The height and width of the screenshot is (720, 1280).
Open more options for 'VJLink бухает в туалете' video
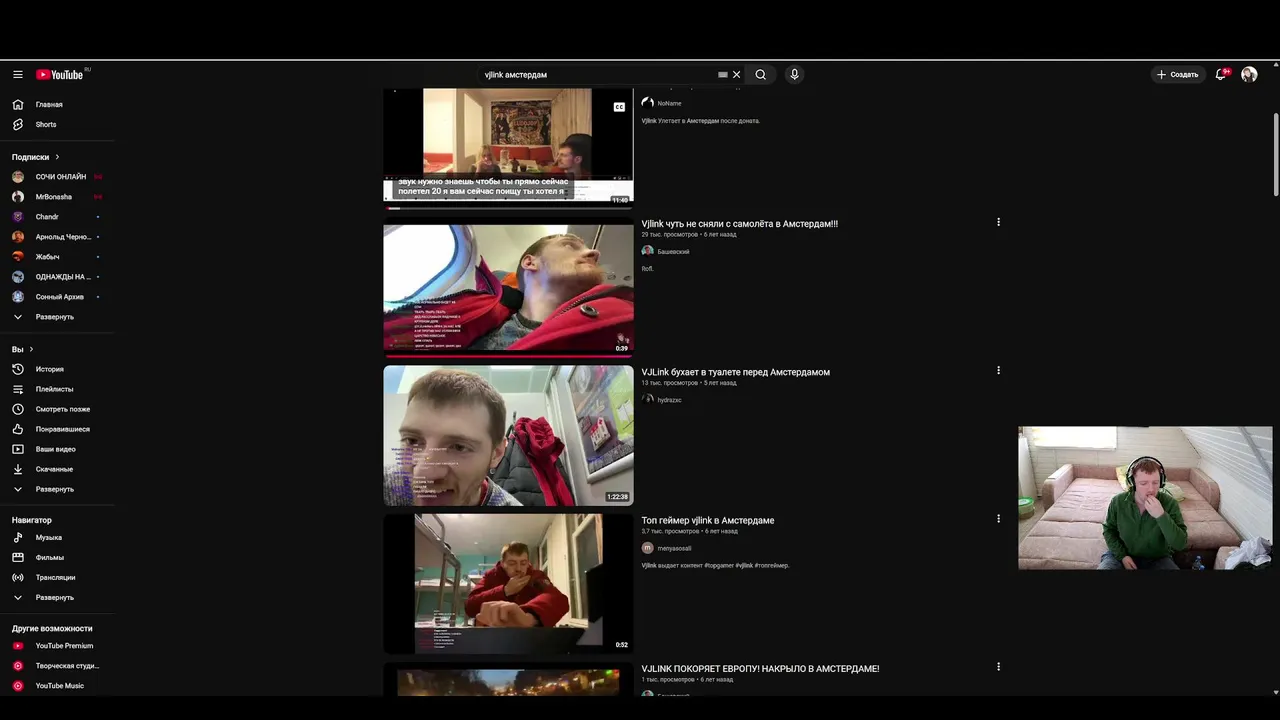[998, 370]
